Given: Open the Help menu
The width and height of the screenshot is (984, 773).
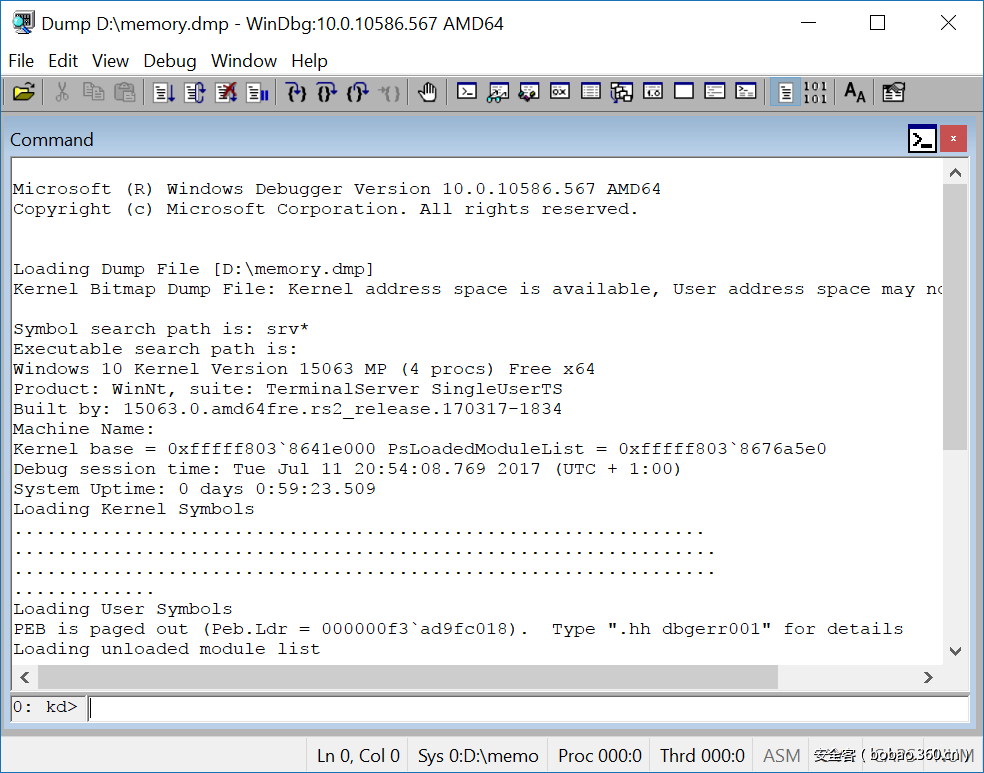Looking at the screenshot, I should point(309,61).
